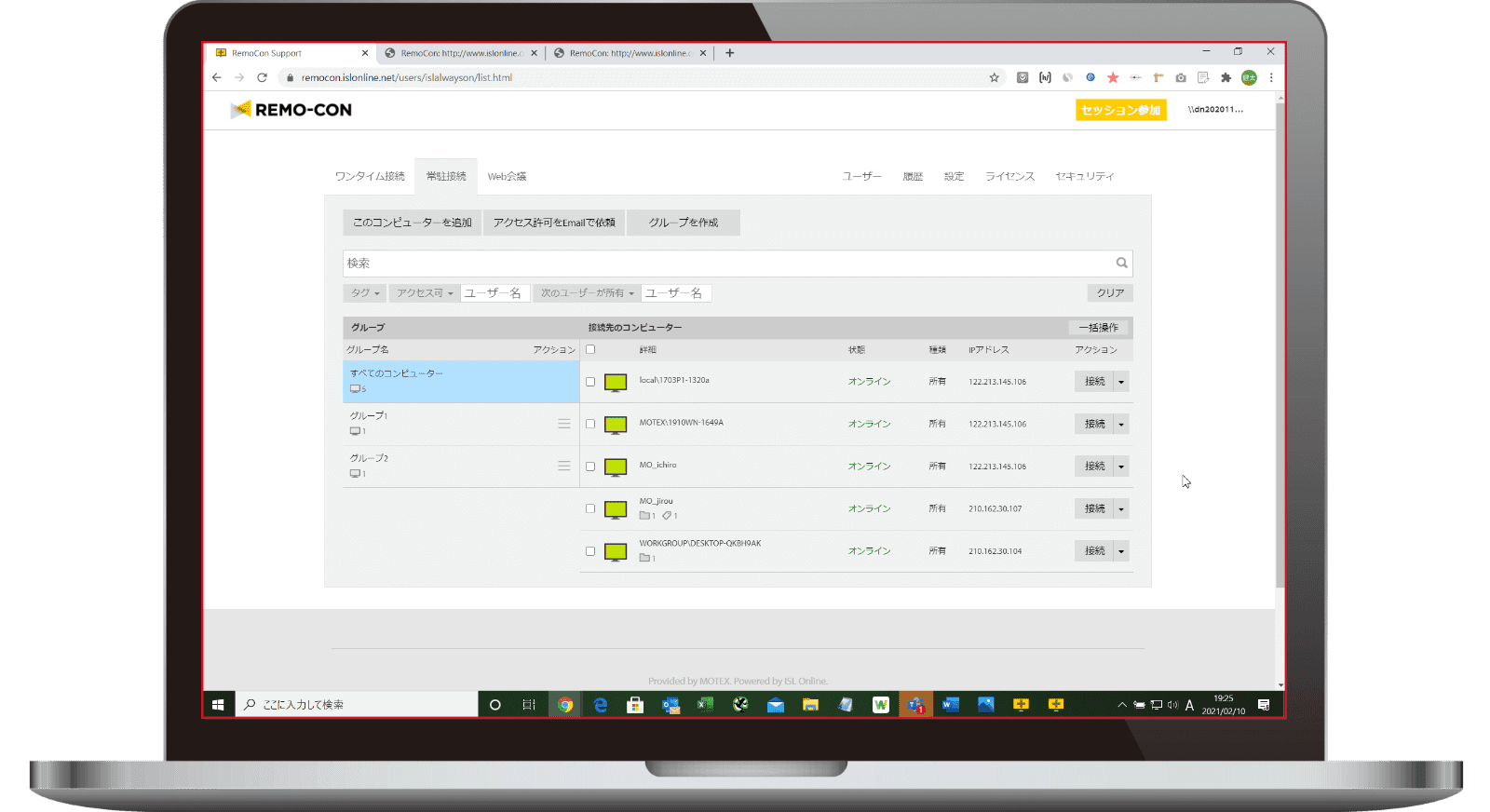This screenshot has height=812, width=1490.
Task: Click the Pocket extension icon
Action: coord(1023,77)
